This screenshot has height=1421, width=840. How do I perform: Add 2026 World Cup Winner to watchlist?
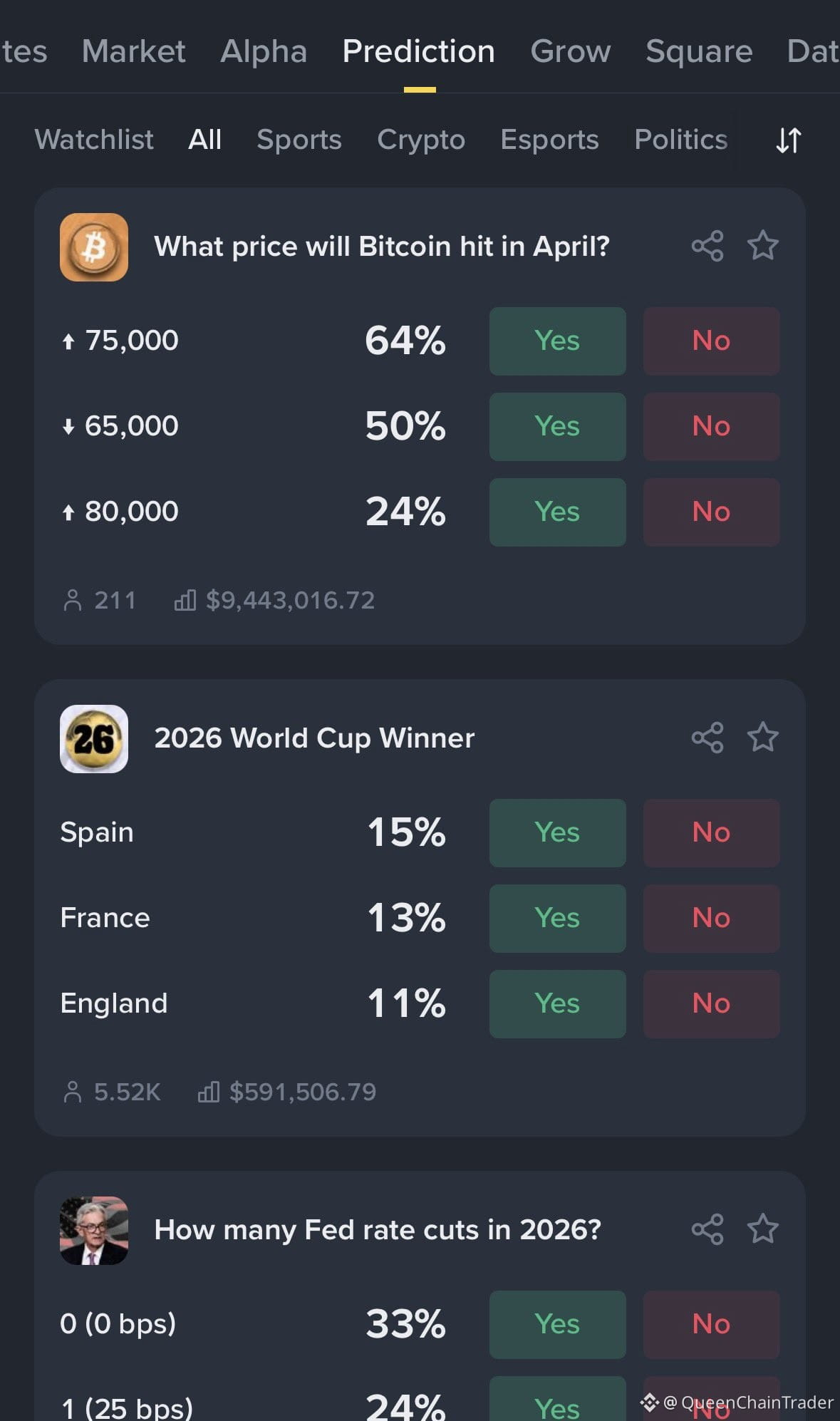click(x=762, y=738)
